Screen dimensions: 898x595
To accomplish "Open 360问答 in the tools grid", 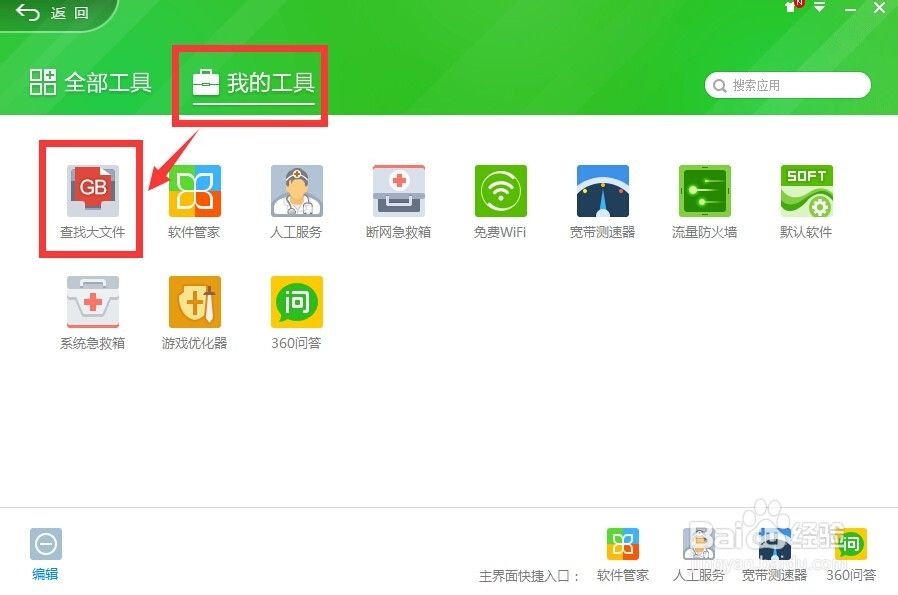I will tap(297, 313).
